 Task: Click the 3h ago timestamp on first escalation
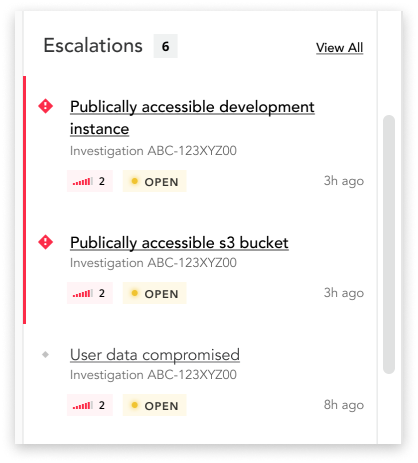tap(344, 181)
